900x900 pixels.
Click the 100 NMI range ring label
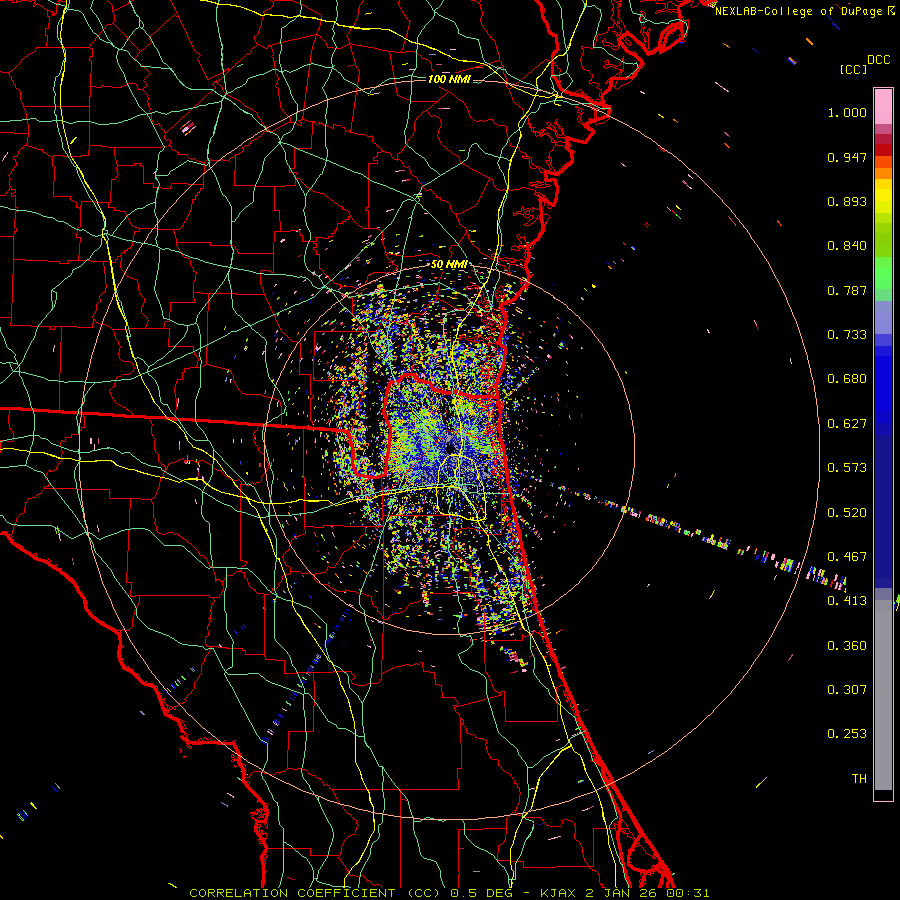pos(449,79)
